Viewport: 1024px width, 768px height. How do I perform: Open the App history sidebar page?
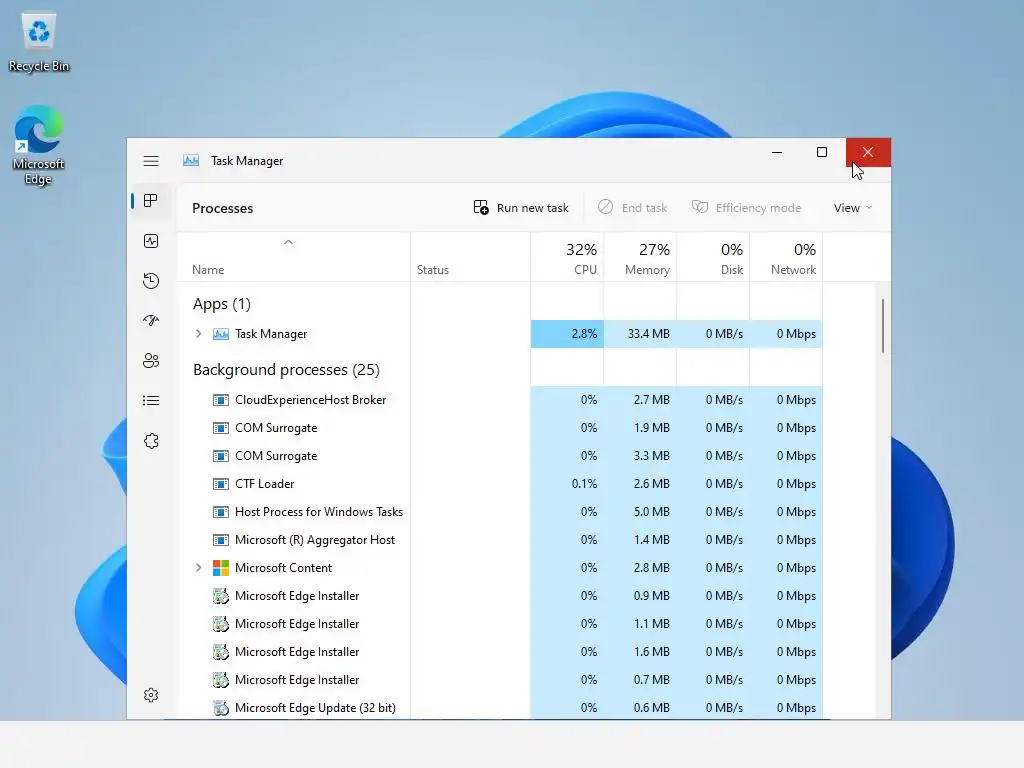coord(151,281)
